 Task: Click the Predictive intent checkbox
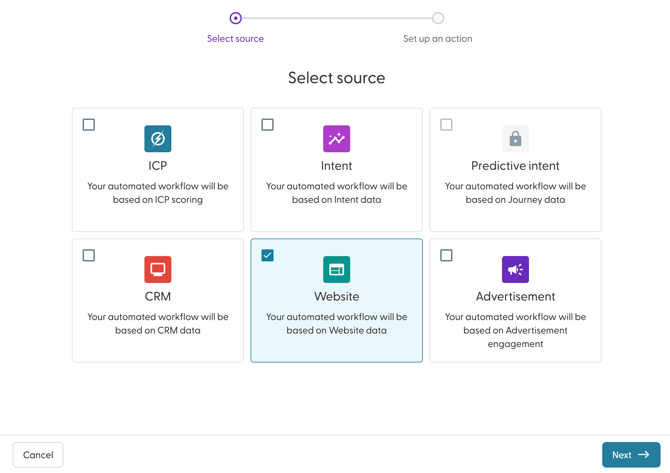coord(446,125)
